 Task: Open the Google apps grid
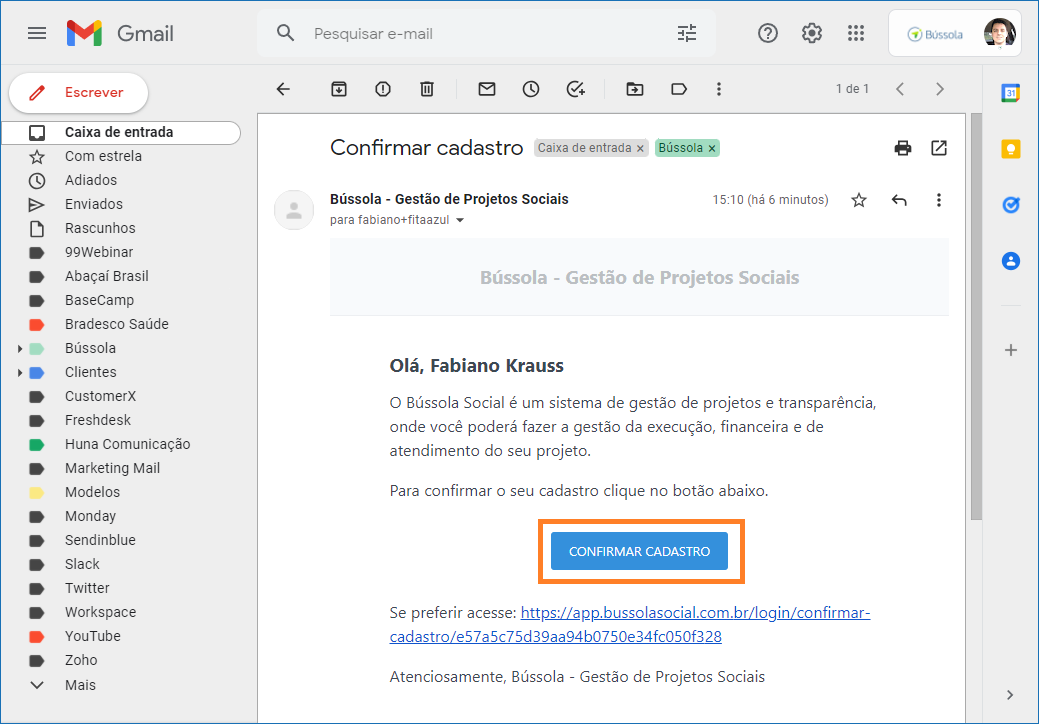(855, 33)
